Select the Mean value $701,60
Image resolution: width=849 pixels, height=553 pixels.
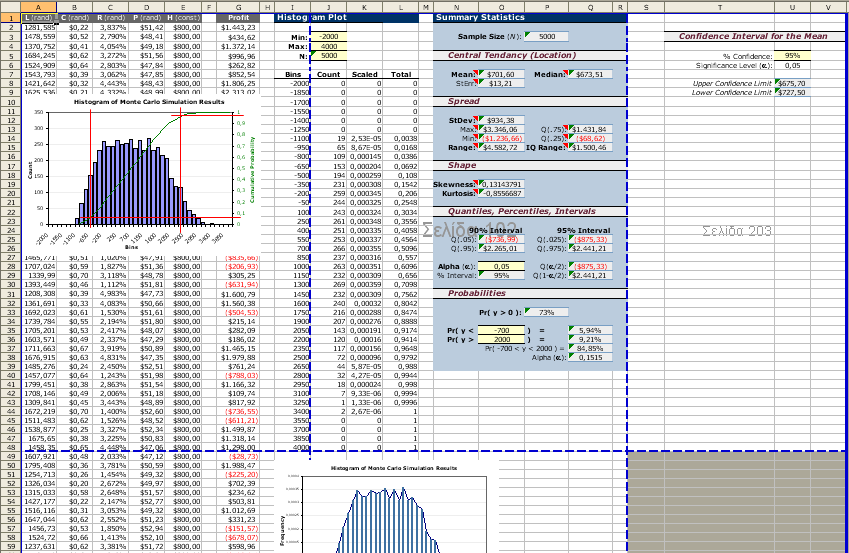tap(501, 74)
